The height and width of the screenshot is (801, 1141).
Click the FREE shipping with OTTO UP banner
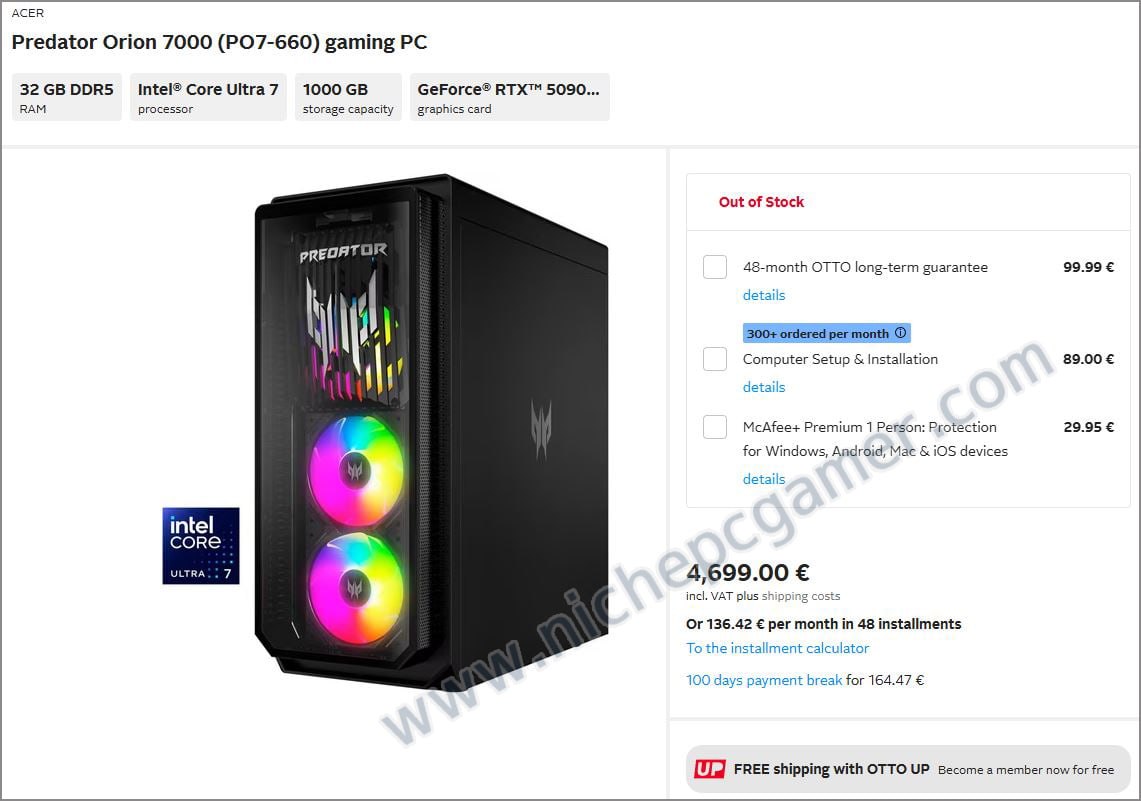point(908,769)
